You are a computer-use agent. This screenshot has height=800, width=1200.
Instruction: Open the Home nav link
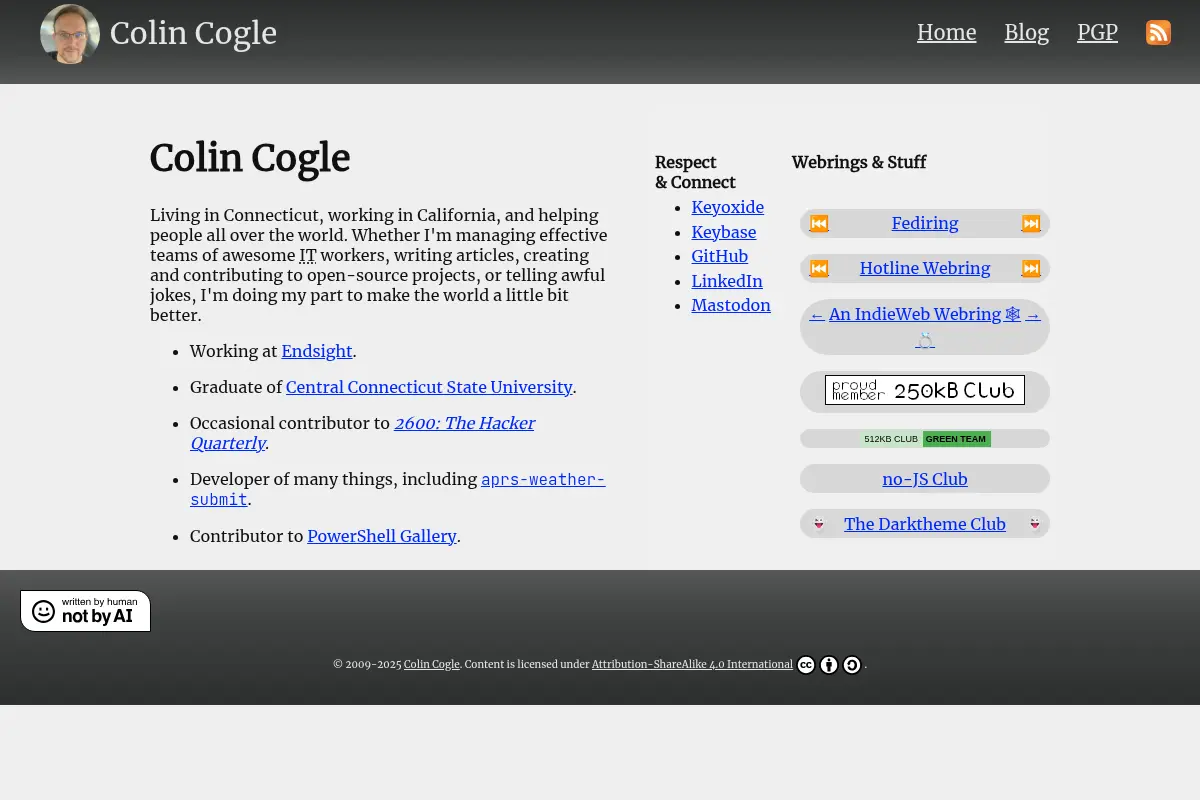[946, 32]
